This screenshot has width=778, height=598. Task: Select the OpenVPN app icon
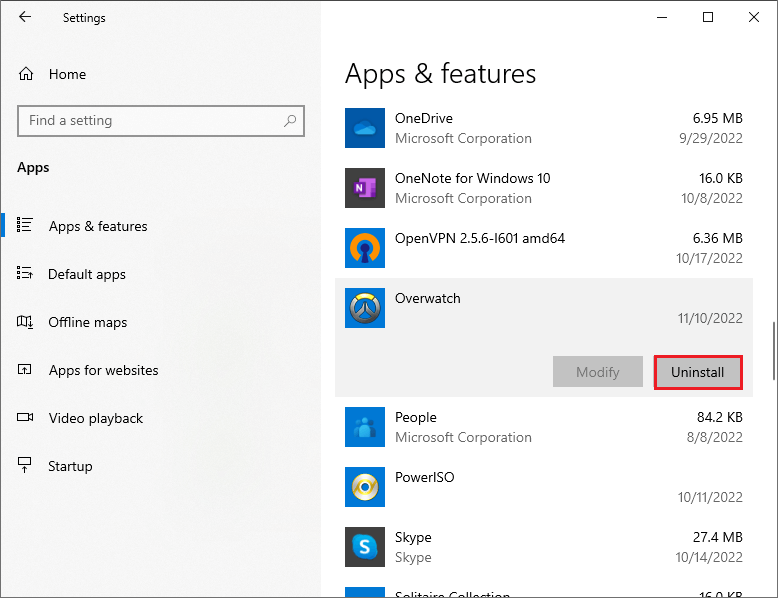pos(365,248)
